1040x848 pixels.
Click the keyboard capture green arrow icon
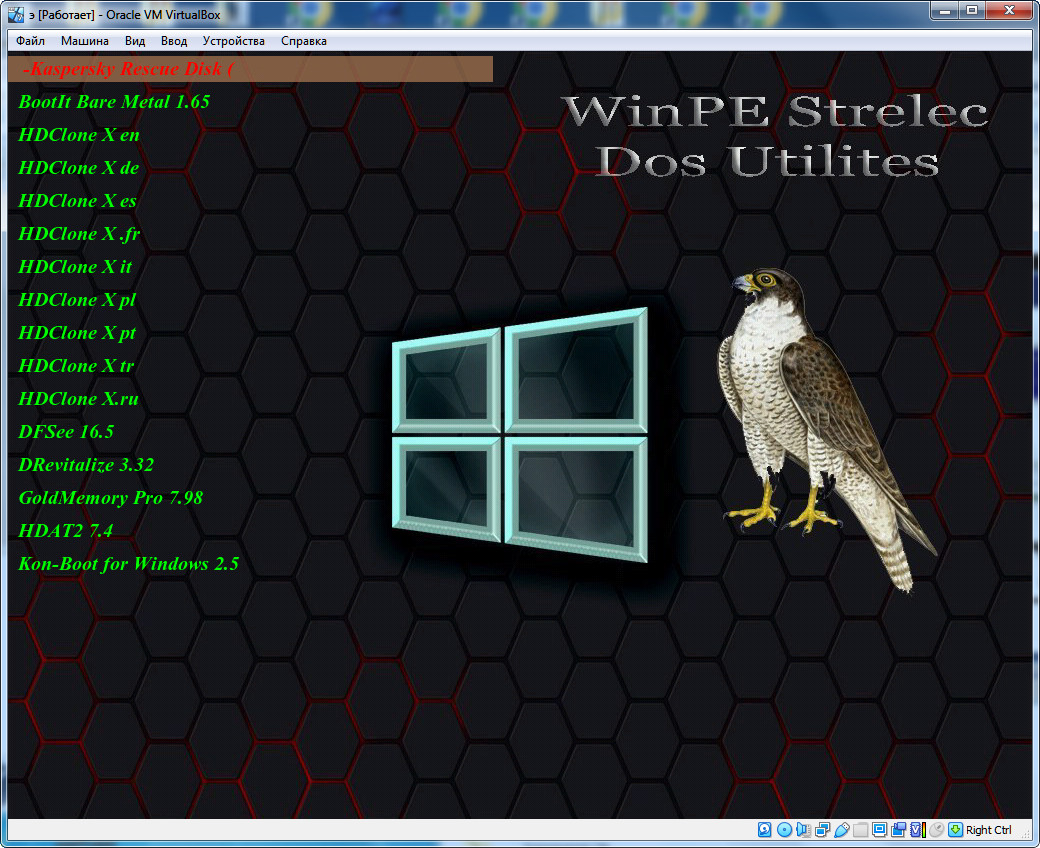[x=955, y=829]
